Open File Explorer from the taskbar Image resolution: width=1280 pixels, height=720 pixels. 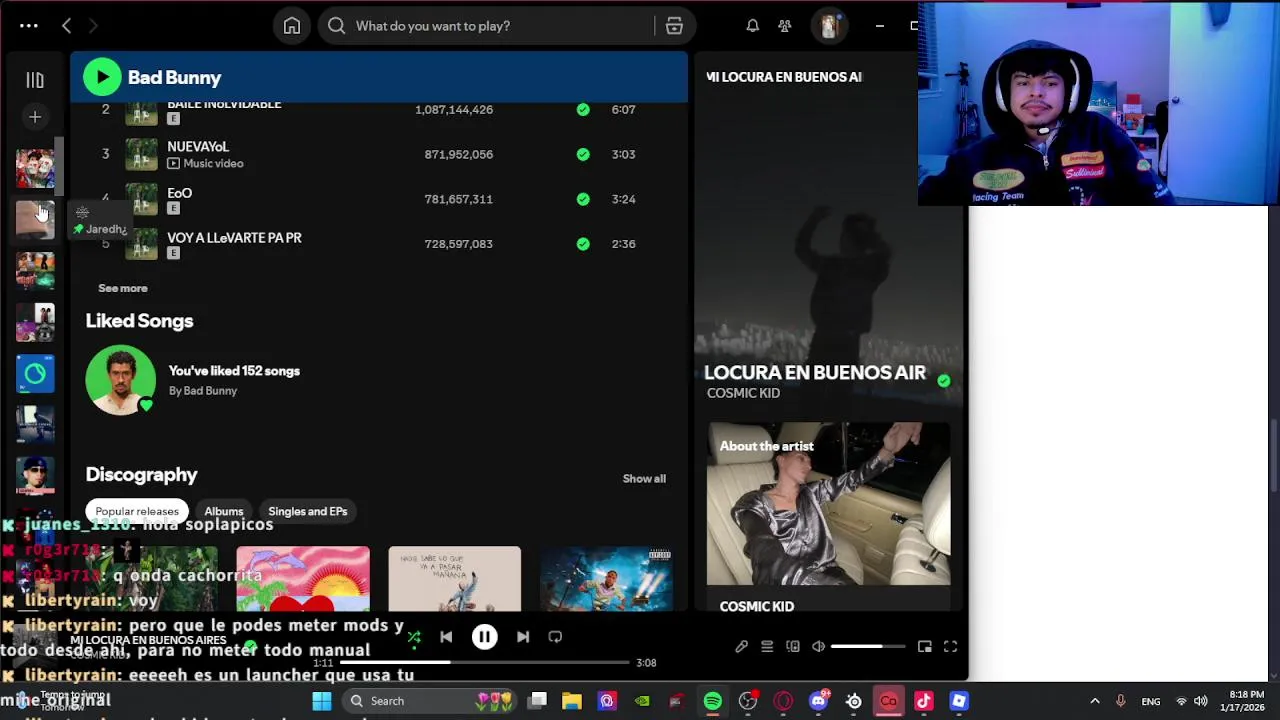[572, 701]
